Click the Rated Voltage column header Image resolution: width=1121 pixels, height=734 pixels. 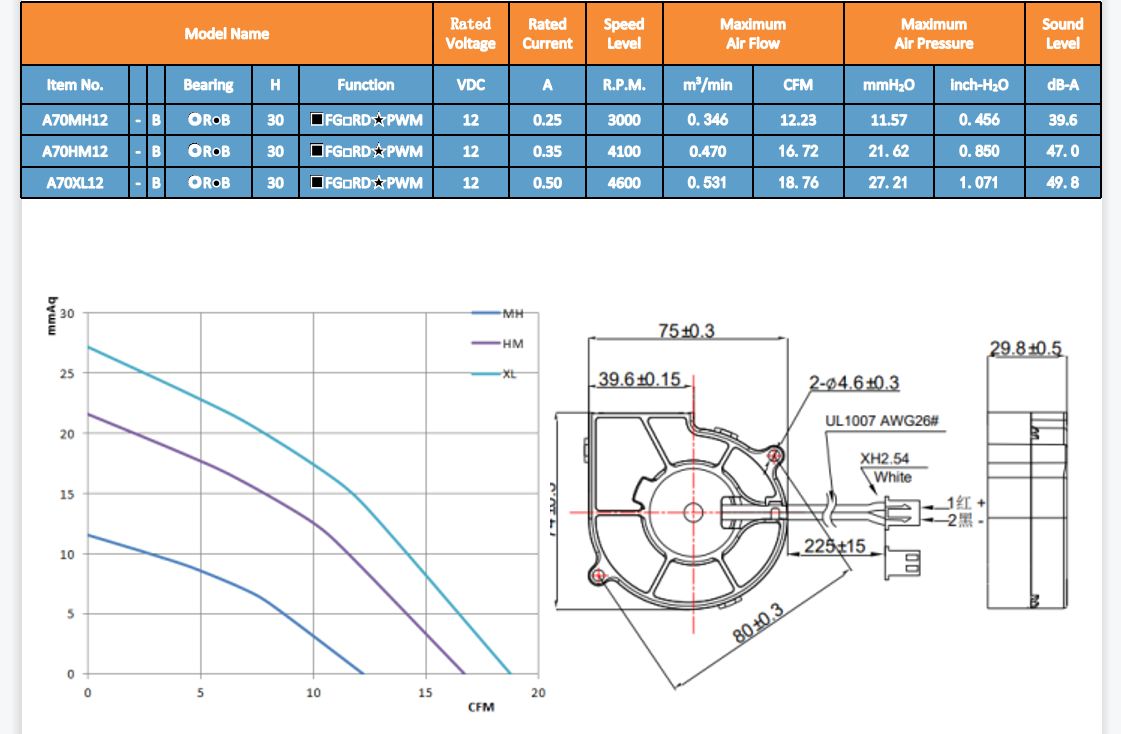[x=470, y=34]
